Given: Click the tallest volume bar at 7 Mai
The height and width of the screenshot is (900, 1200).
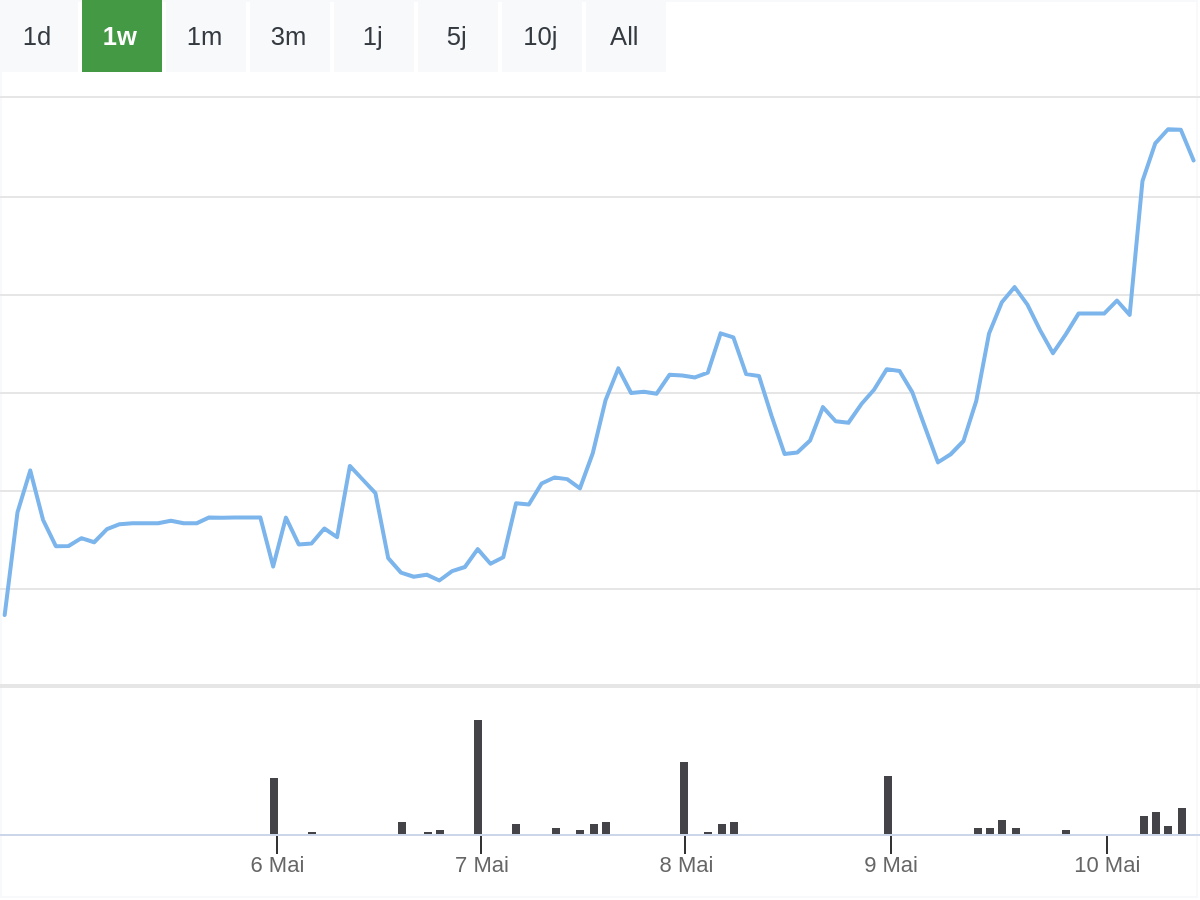Looking at the screenshot, I should click(478, 777).
